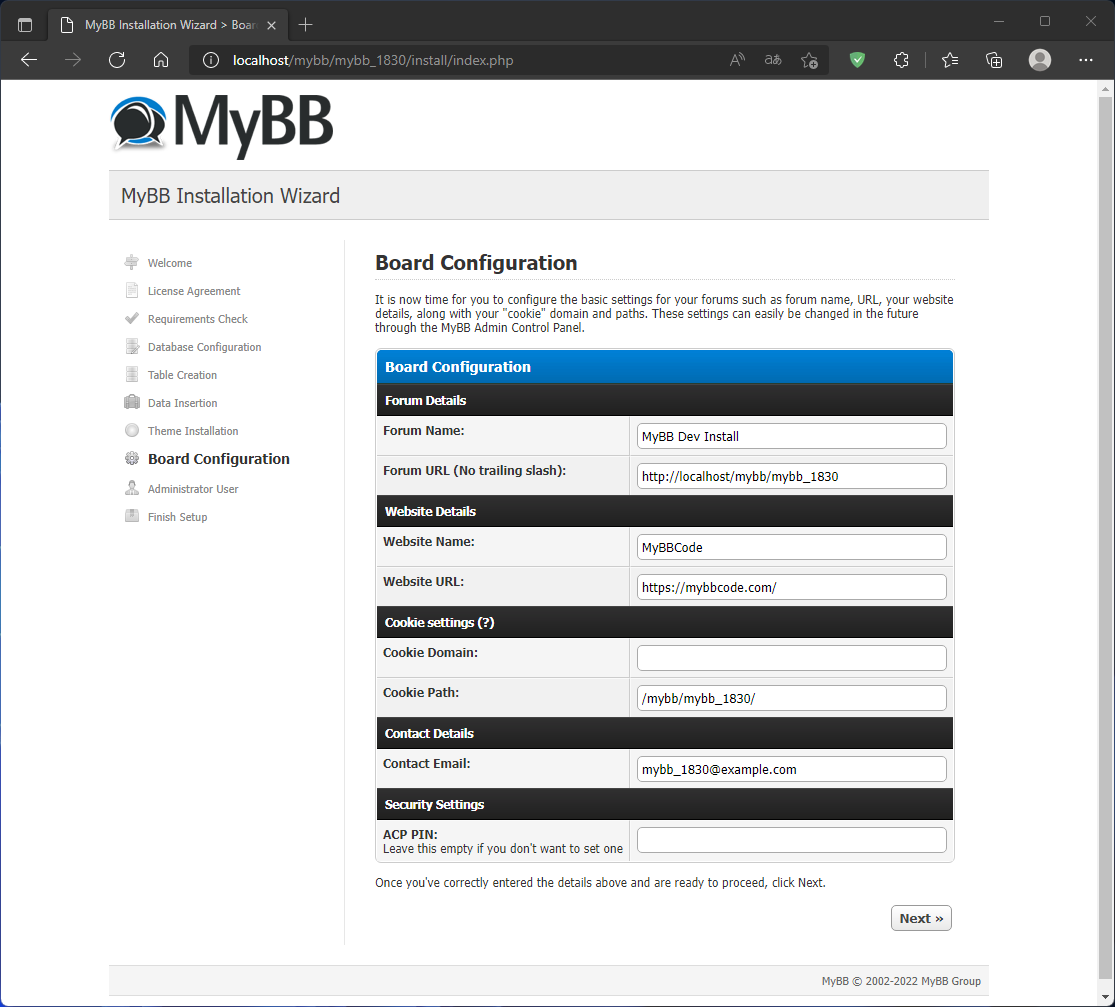
Task: Click the Table Creation step label
Action: pyautogui.click(x=183, y=375)
